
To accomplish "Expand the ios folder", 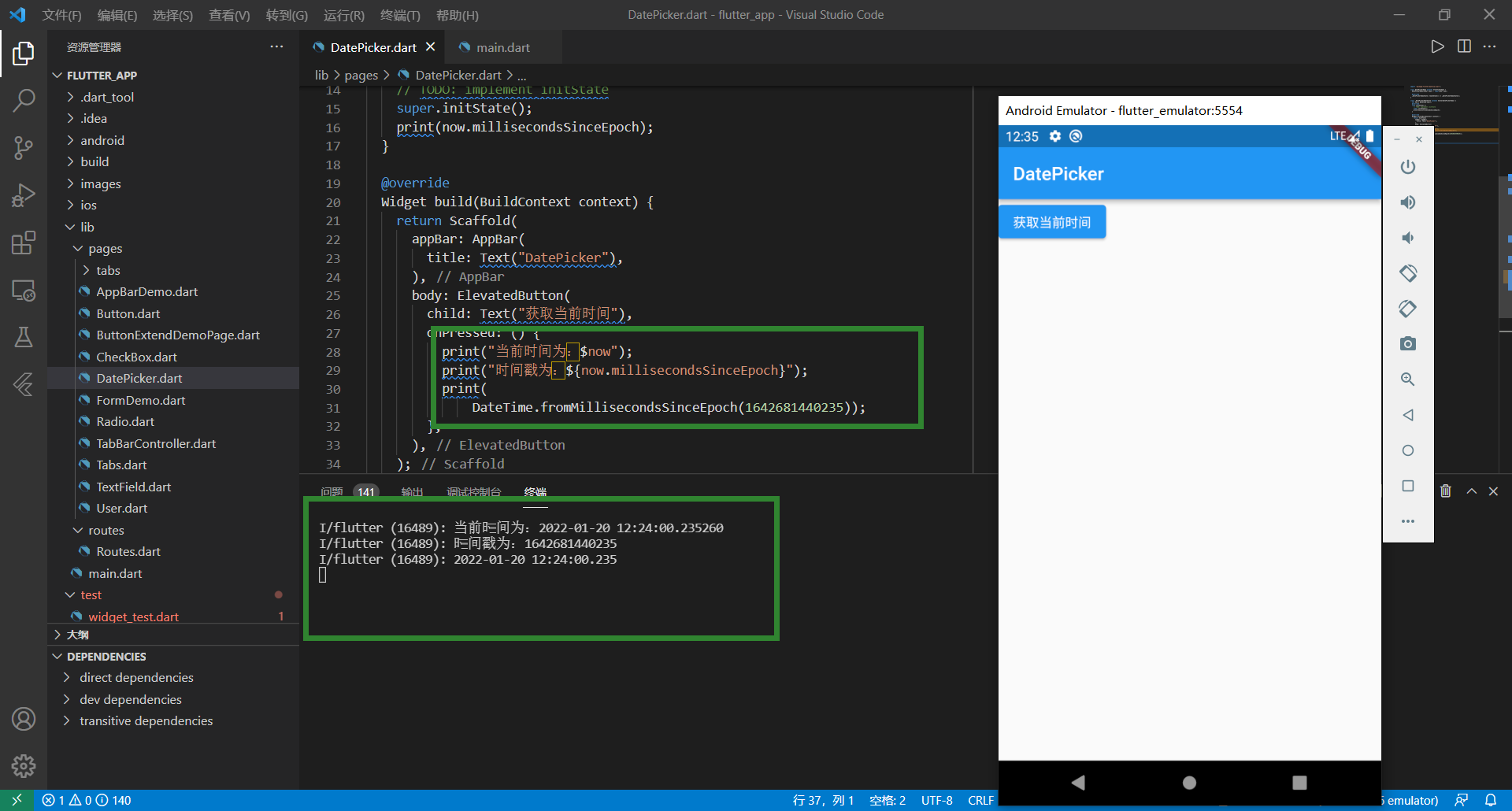I will (88, 205).
